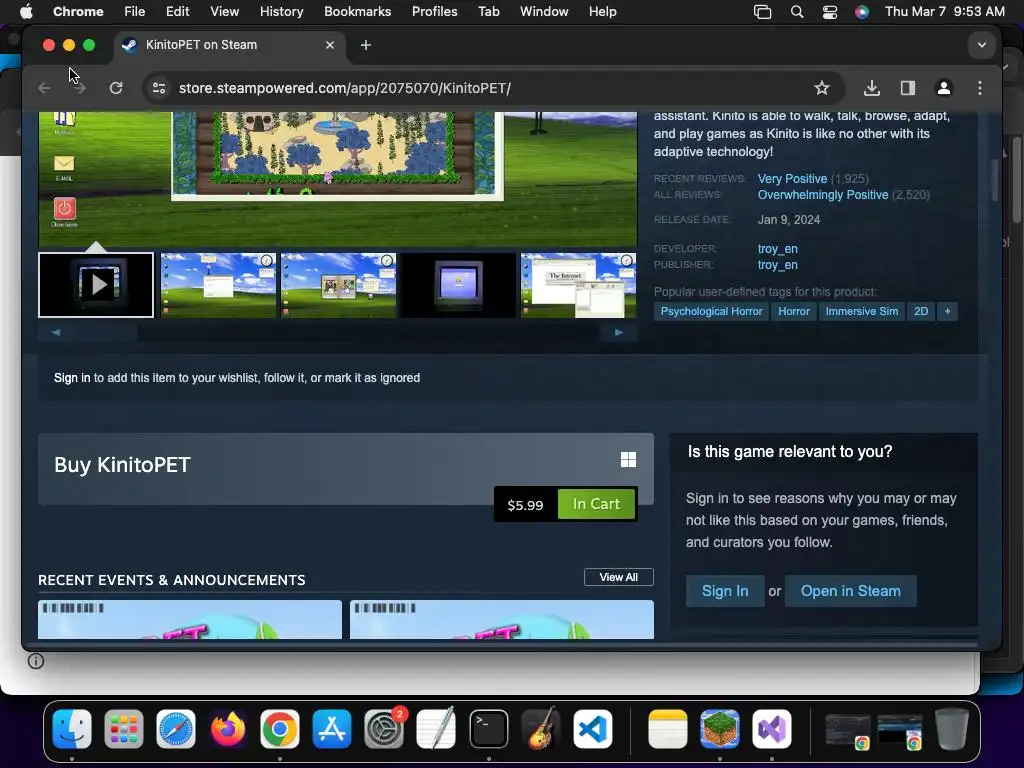Click the Windows platform icon
This screenshot has height=768, width=1024.
628,460
